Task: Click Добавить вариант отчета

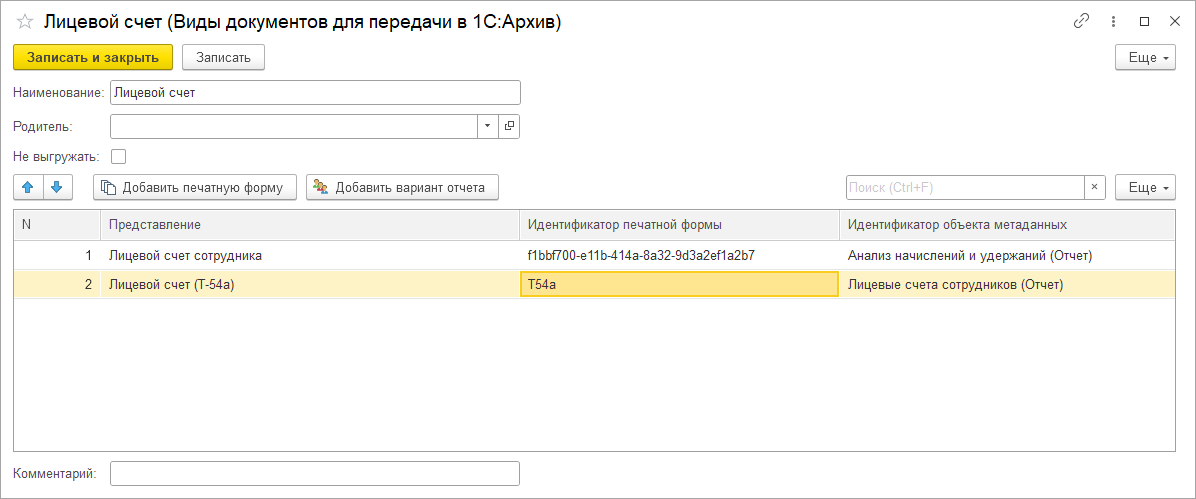Action: pyautogui.click(x=402, y=187)
